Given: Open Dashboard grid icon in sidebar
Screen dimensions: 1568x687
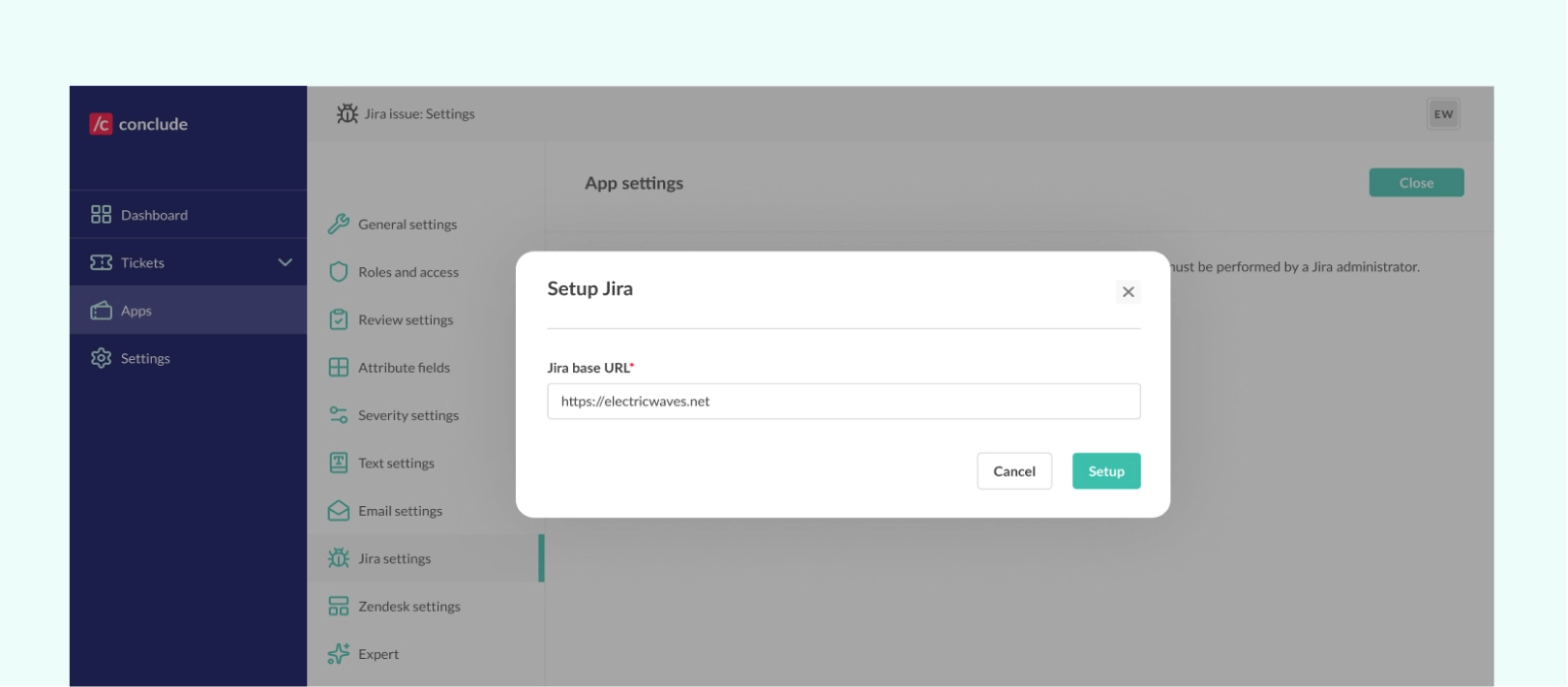Looking at the screenshot, I should [x=101, y=215].
